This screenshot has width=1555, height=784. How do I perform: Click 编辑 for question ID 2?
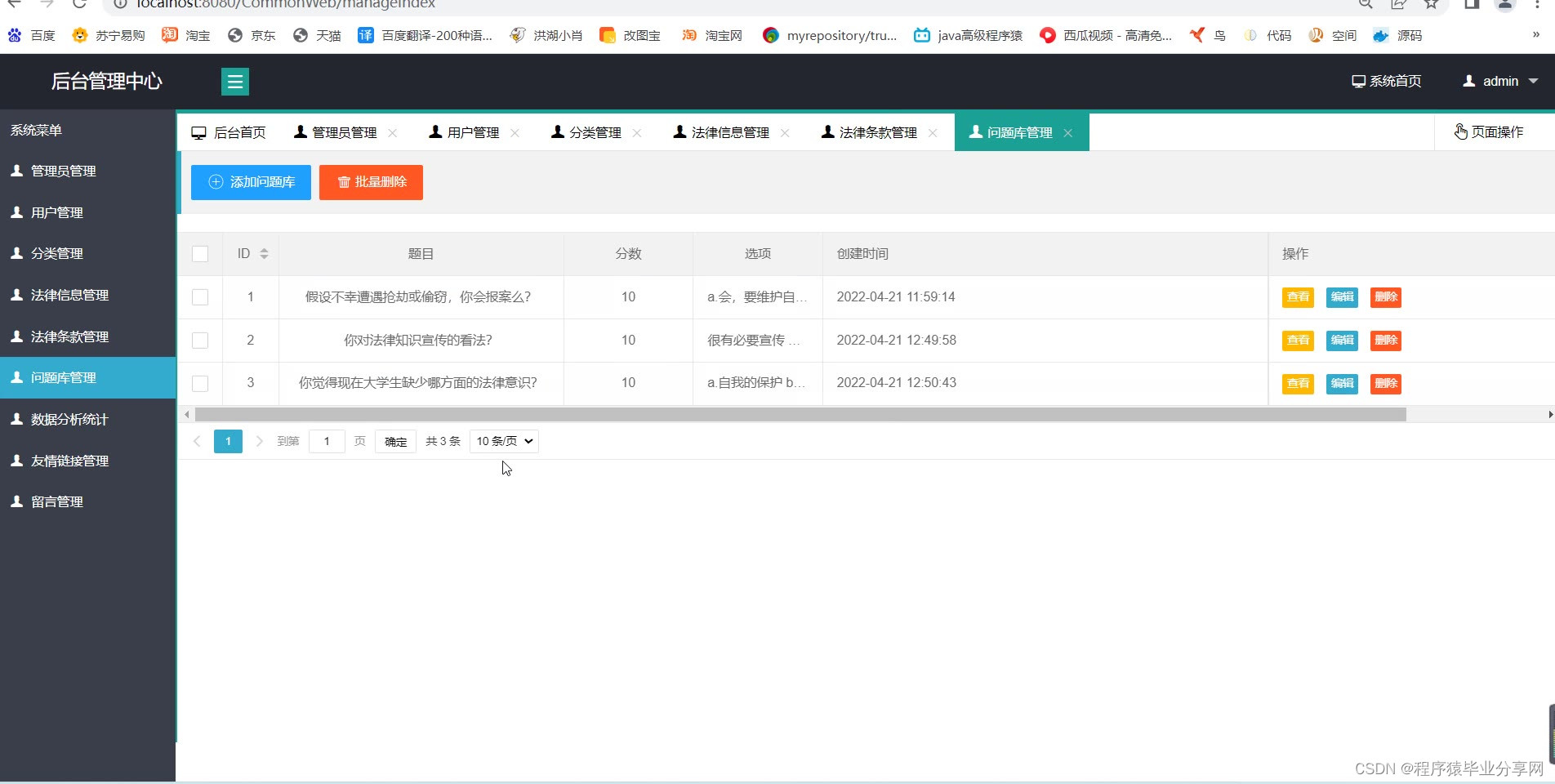click(1342, 341)
